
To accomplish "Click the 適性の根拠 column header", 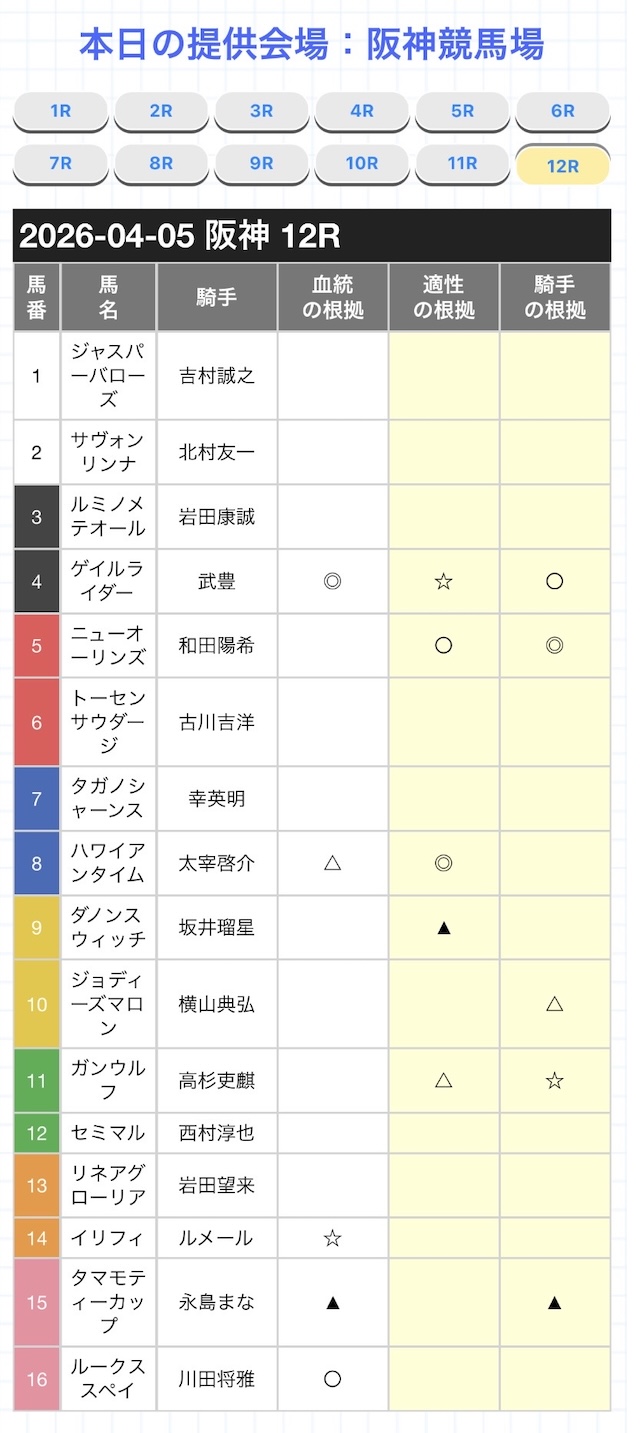I will pos(444,297).
